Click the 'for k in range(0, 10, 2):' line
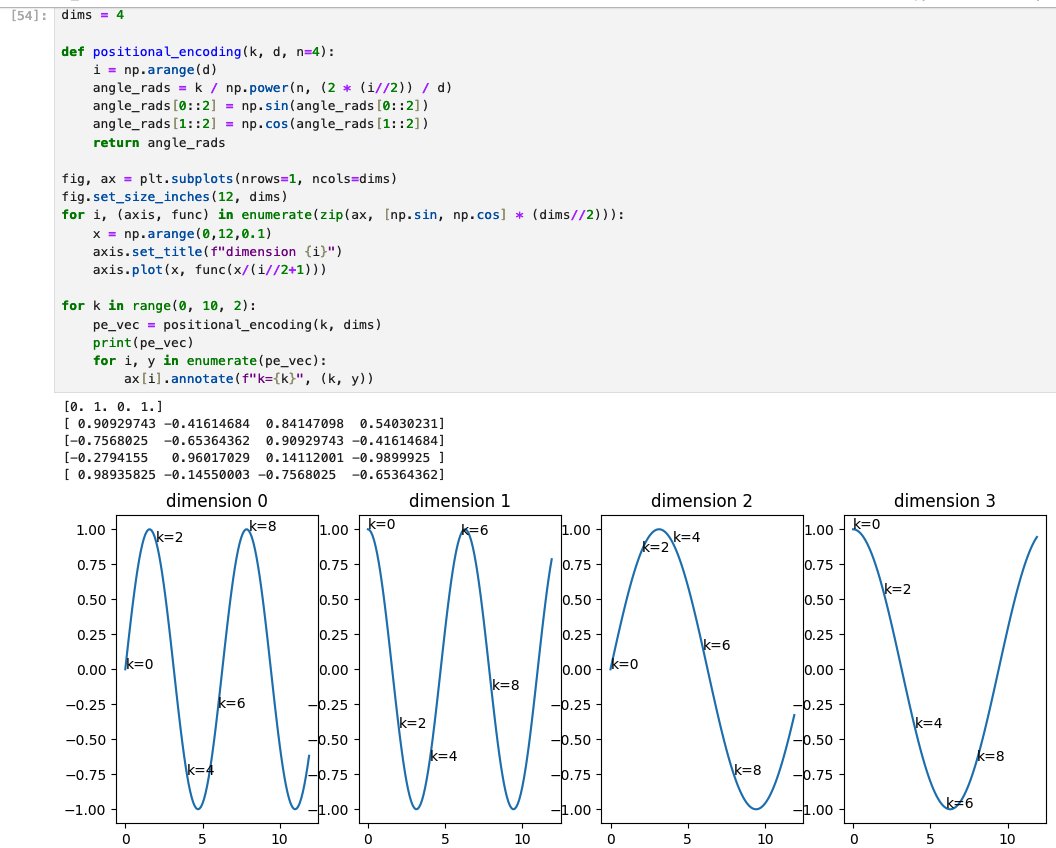1056x848 pixels. (158, 306)
